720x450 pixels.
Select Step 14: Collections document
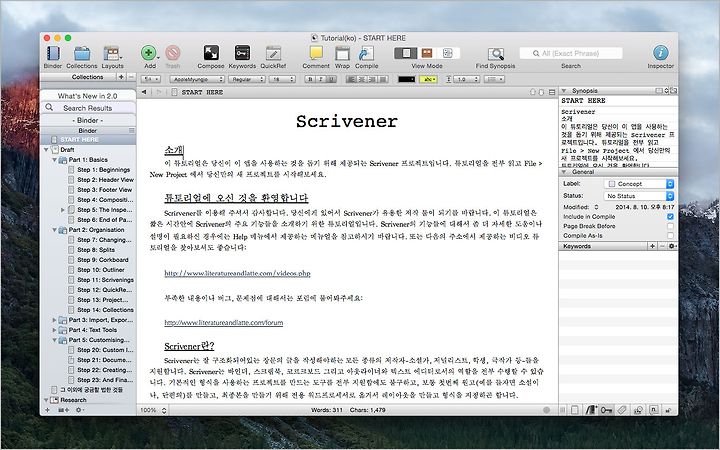106,310
